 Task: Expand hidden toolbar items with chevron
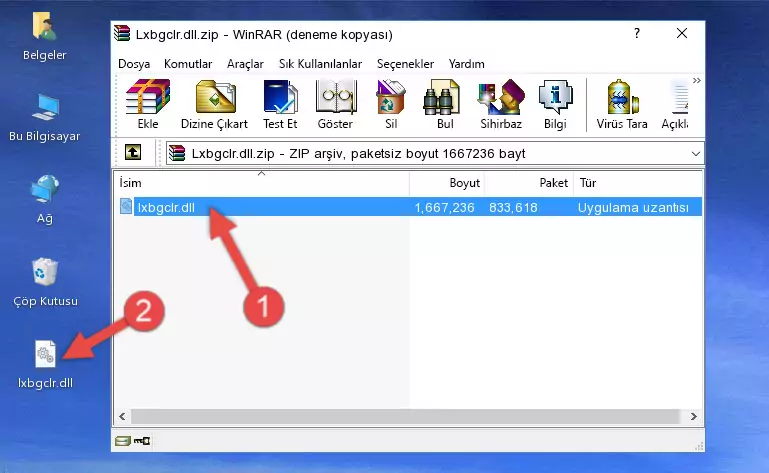click(697, 80)
